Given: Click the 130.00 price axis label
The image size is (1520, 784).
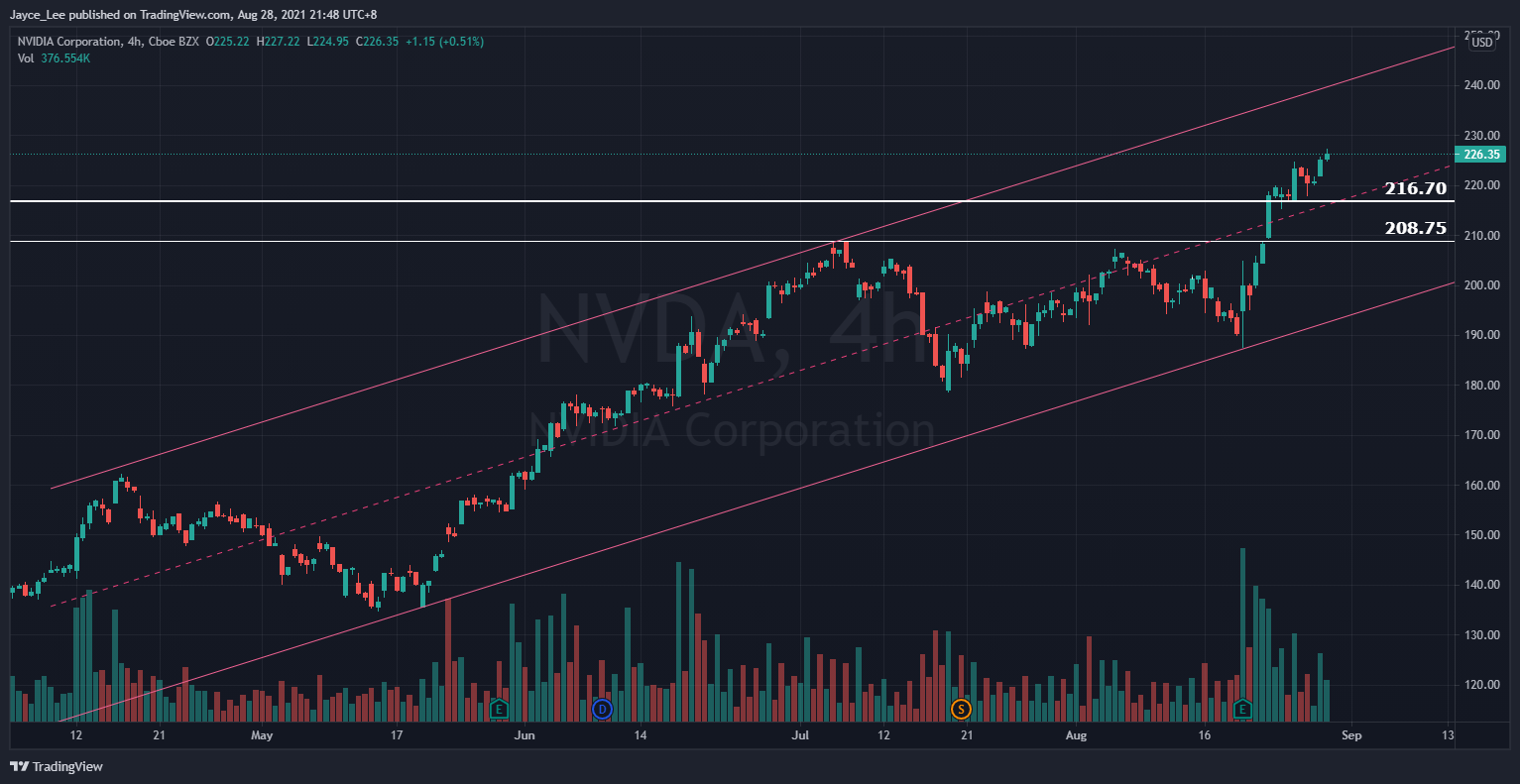Looking at the screenshot, I should [1481, 635].
